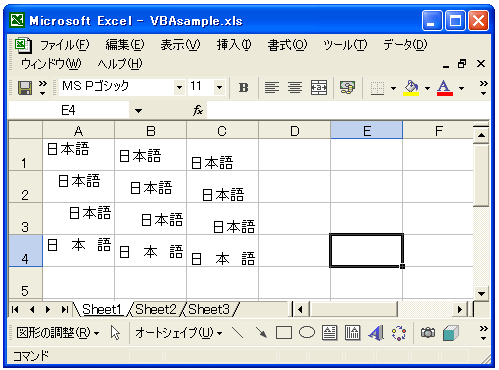499x370 pixels.
Task: Click previous sheet tab arrow
Action: tap(32, 310)
